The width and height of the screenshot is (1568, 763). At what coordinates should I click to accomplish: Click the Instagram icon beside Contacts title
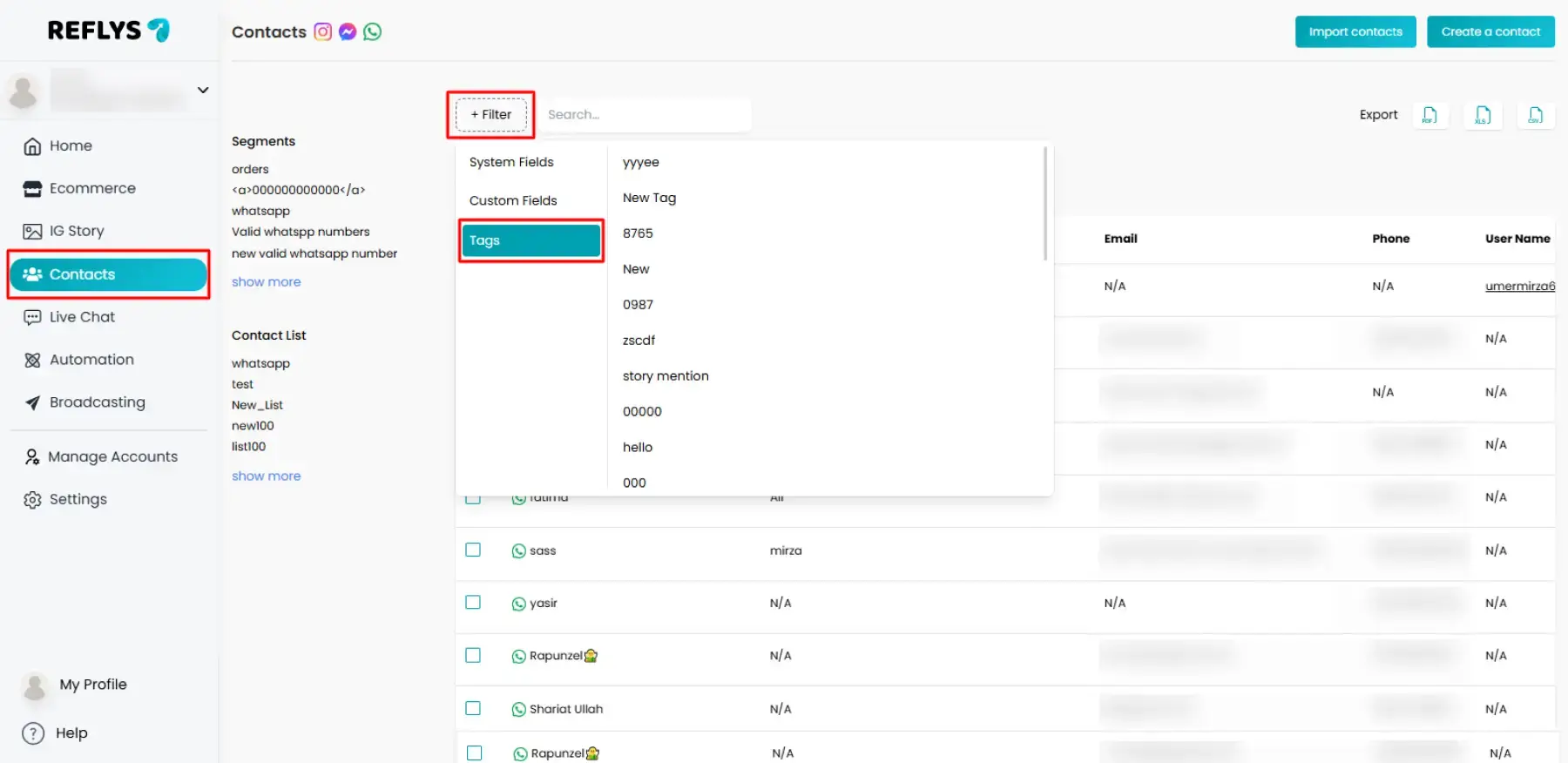323,32
